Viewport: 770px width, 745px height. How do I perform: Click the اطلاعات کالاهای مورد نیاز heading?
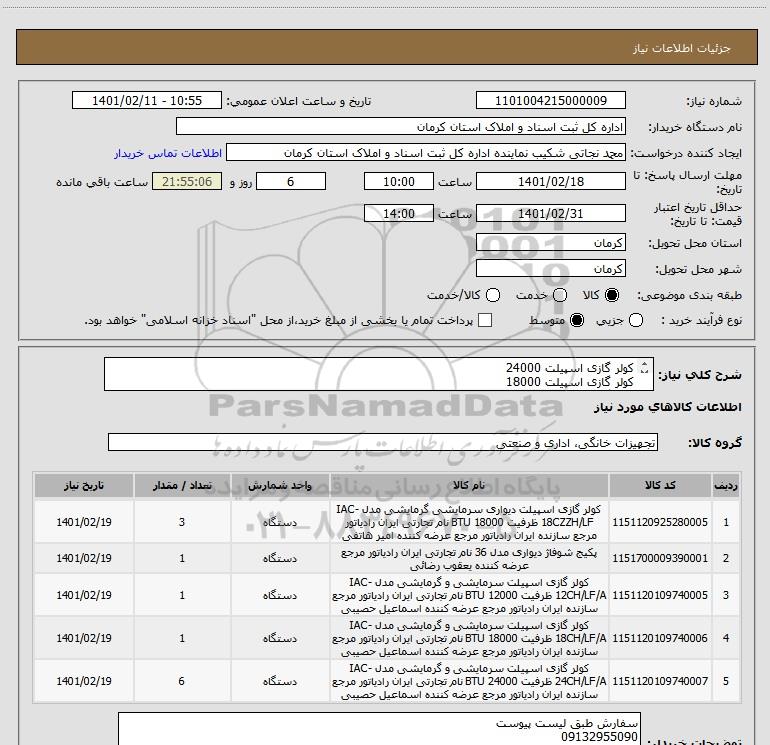[667, 407]
